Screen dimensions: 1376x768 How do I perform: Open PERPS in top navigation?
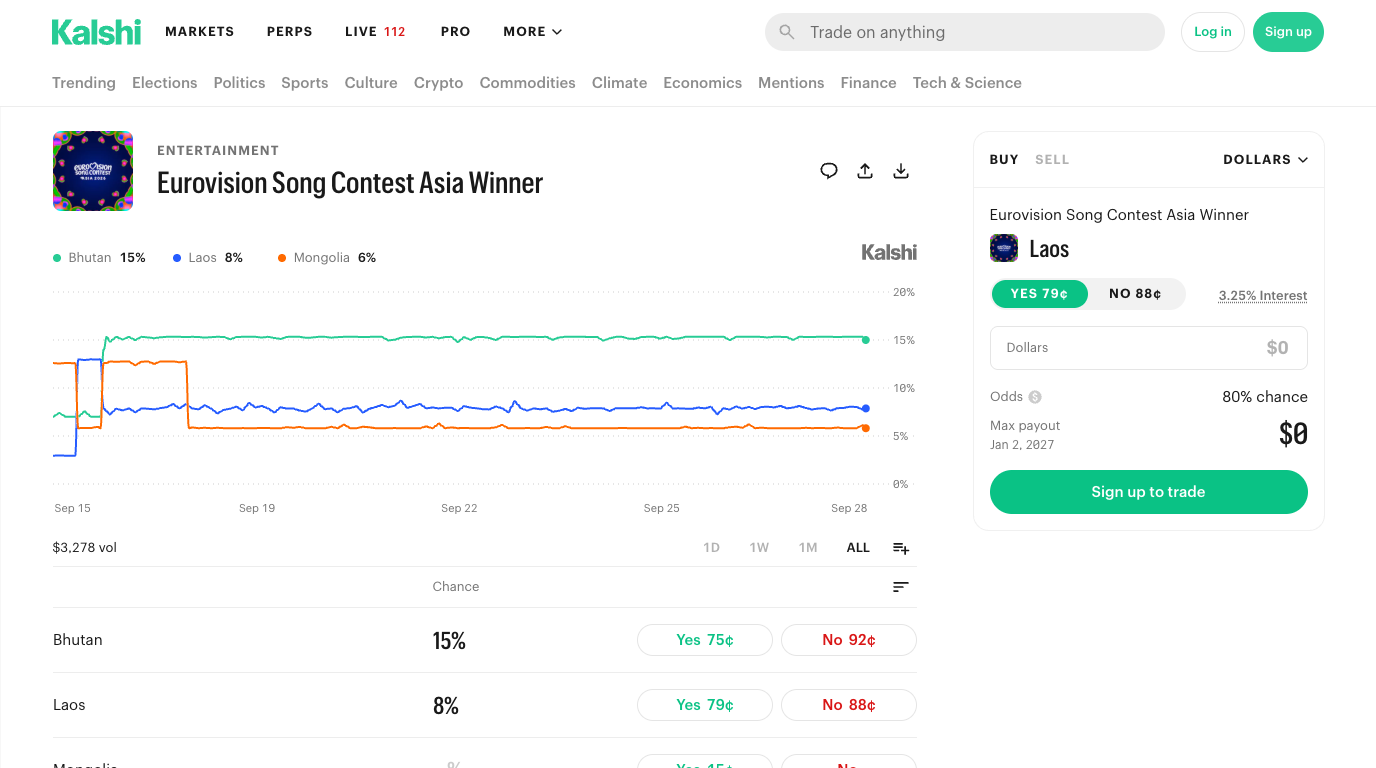coord(290,32)
